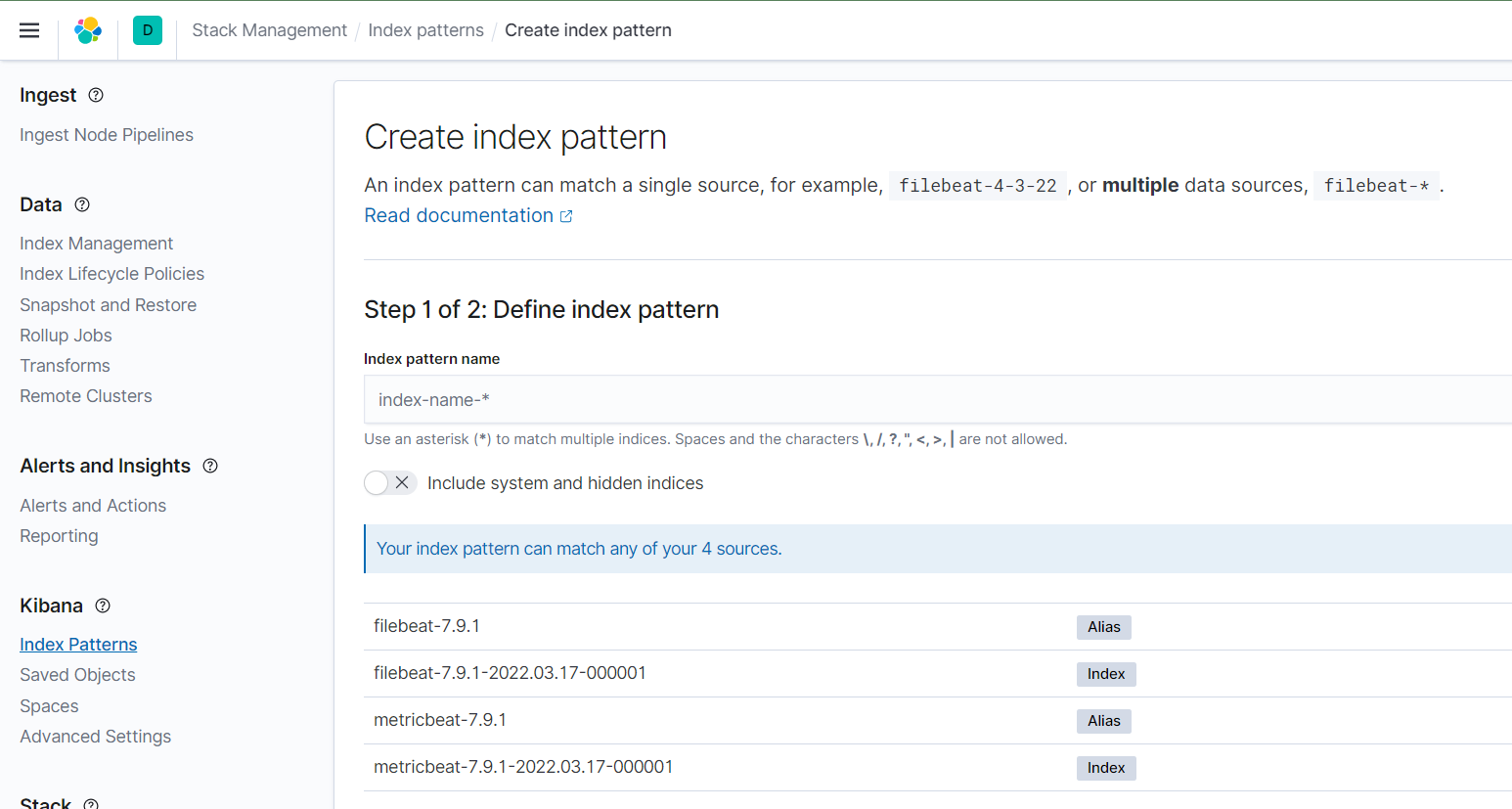
Task: Click filebeat-7.9.1-2022.03.17-000001 index row
Action: pos(938,674)
